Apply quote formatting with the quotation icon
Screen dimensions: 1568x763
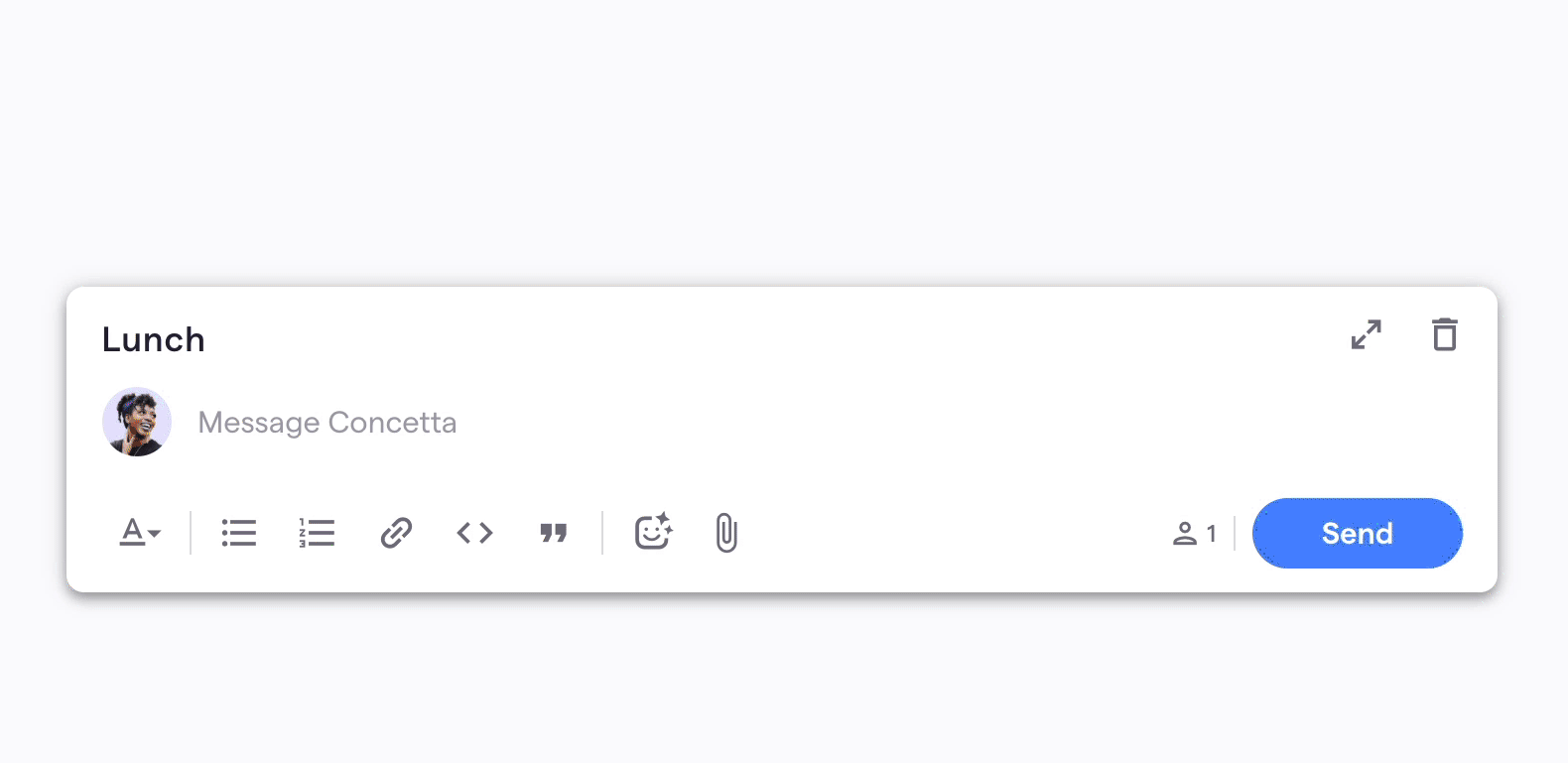point(554,533)
